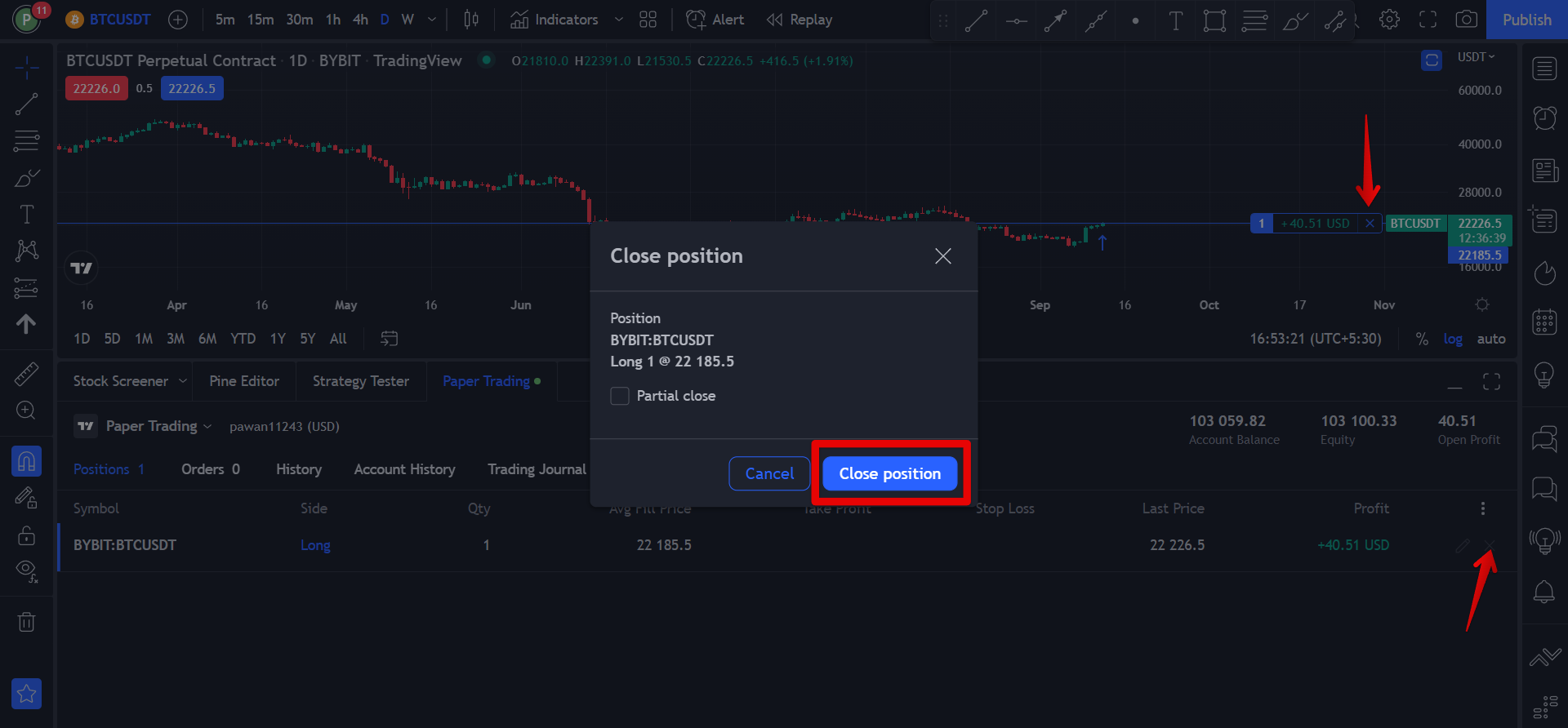This screenshot has width=1568, height=728.
Task: Take a snapshot with camera icon
Action: pyautogui.click(x=1466, y=20)
